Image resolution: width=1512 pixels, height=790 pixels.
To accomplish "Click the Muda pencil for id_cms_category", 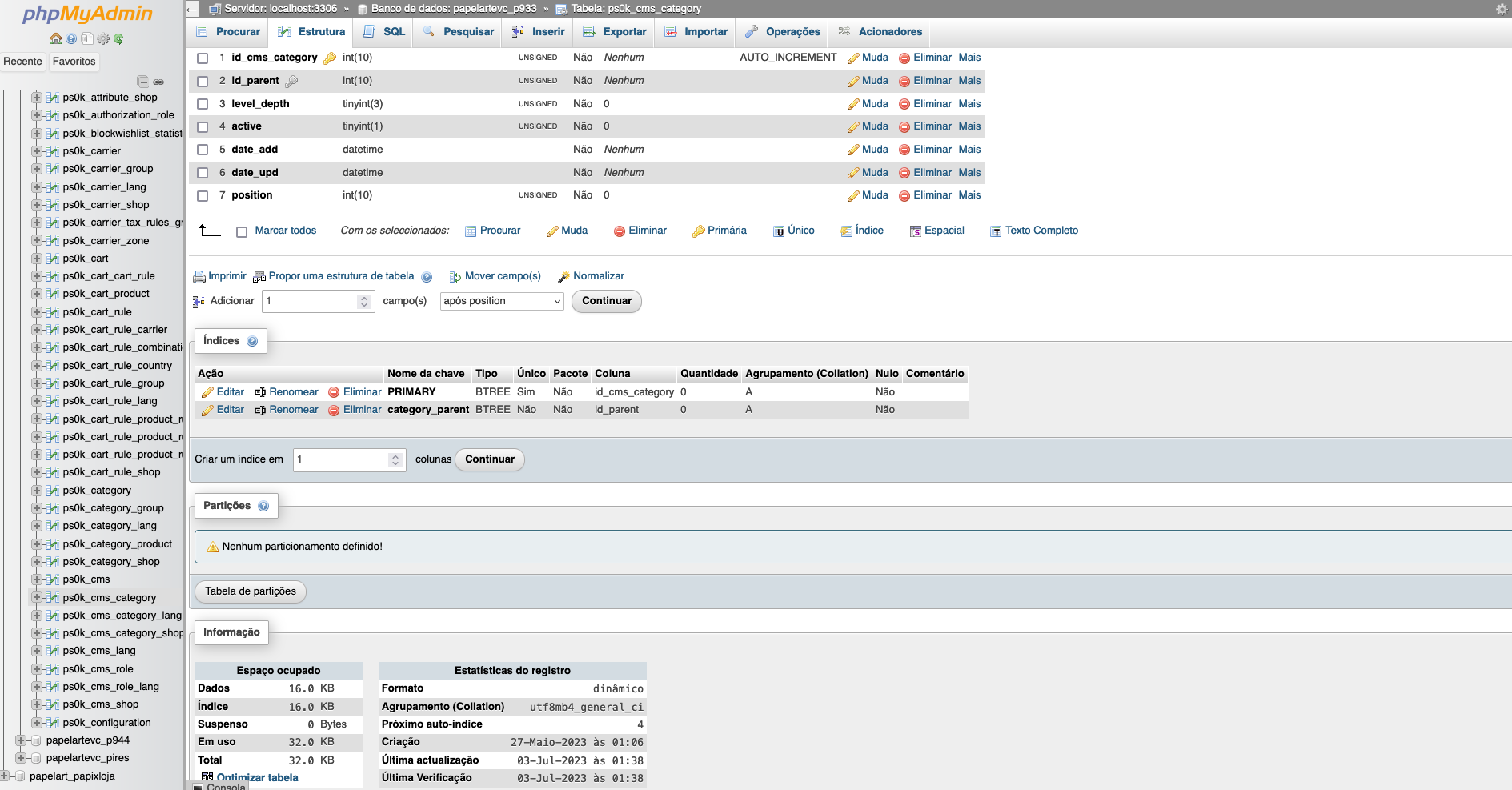I will pyautogui.click(x=853, y=58).
